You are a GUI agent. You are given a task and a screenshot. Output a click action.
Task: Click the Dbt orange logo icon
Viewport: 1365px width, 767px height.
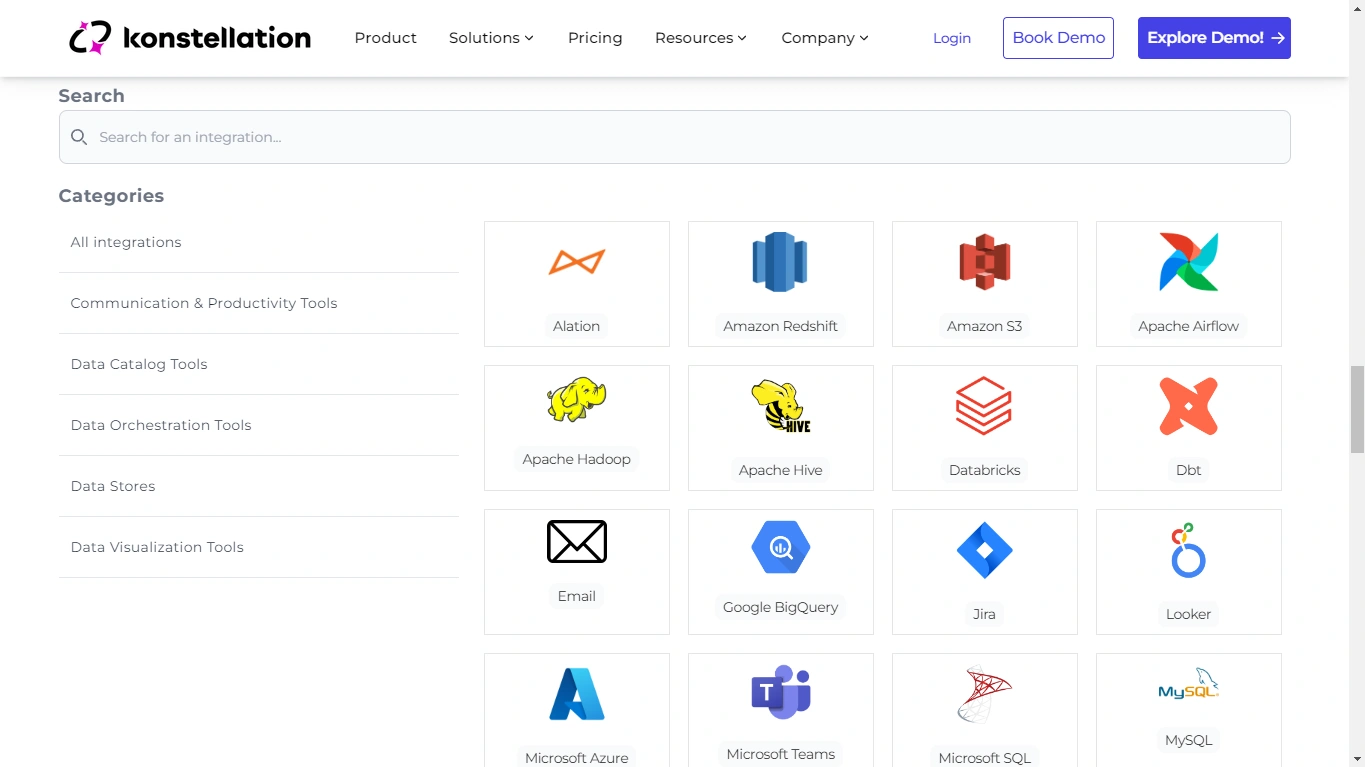[x=1188, y=406]
